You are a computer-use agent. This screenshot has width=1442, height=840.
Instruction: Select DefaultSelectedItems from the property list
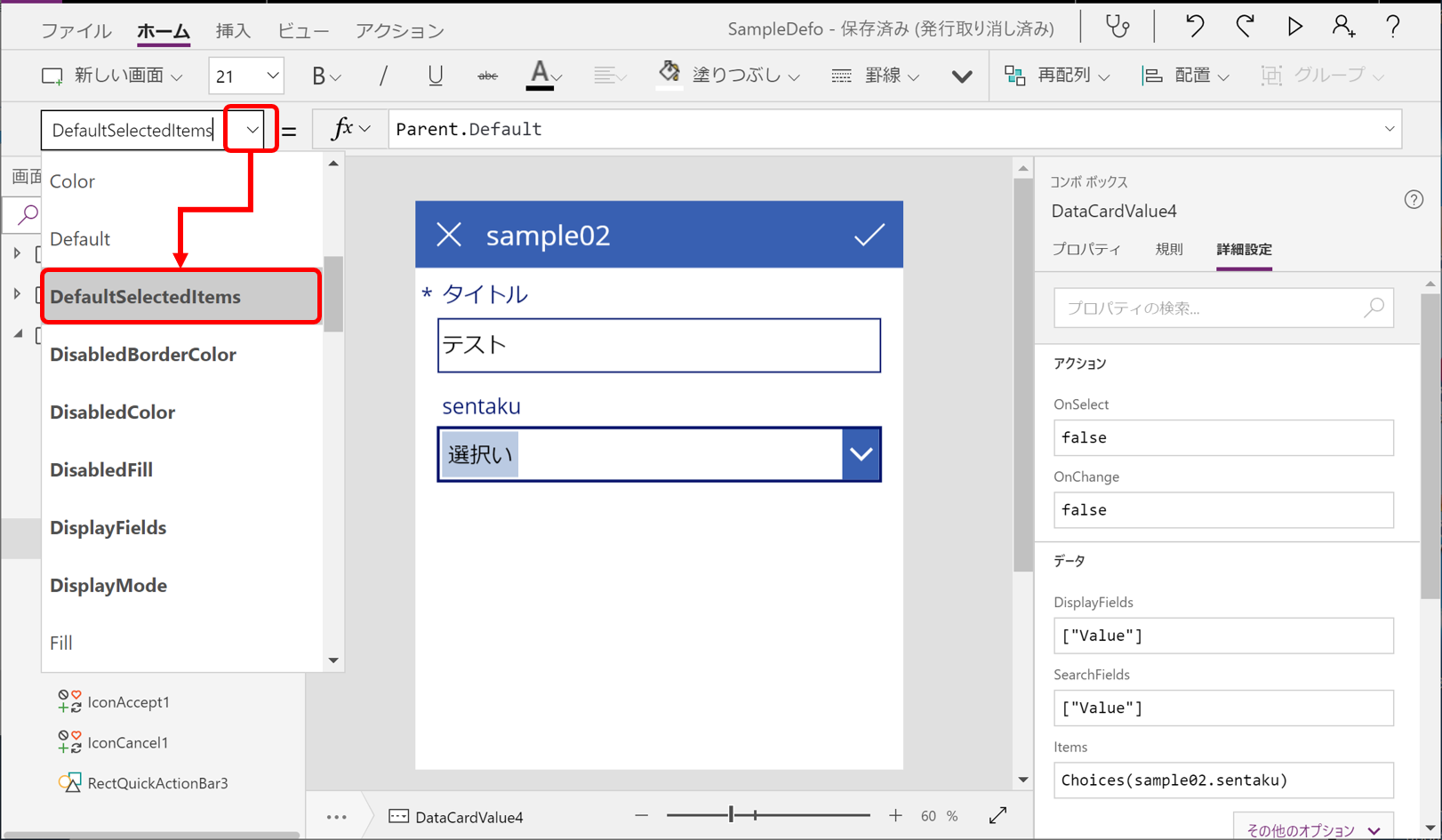[180, 296]
